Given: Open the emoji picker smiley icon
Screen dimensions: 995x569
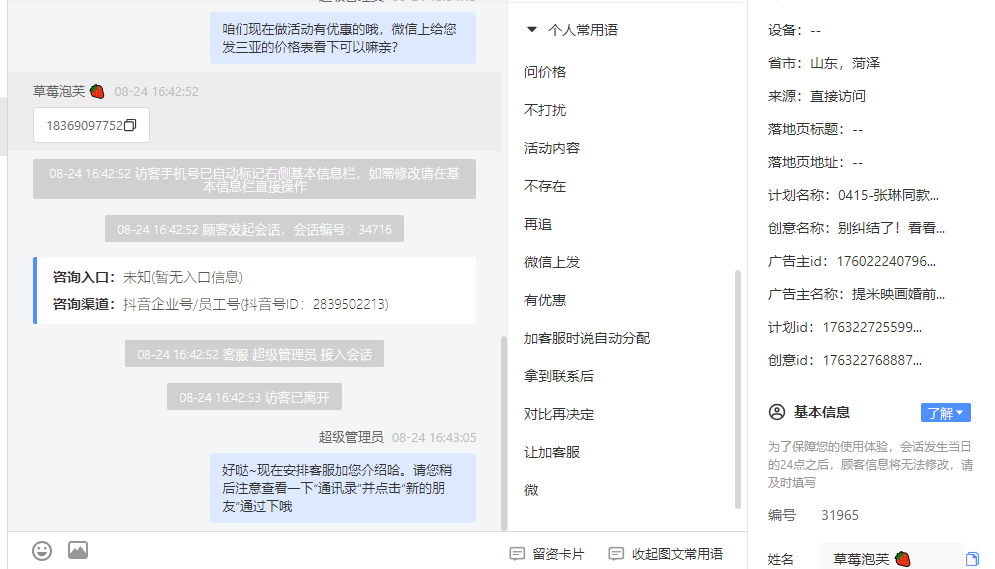Looking at the screenshot, I should tap(42, 551).
